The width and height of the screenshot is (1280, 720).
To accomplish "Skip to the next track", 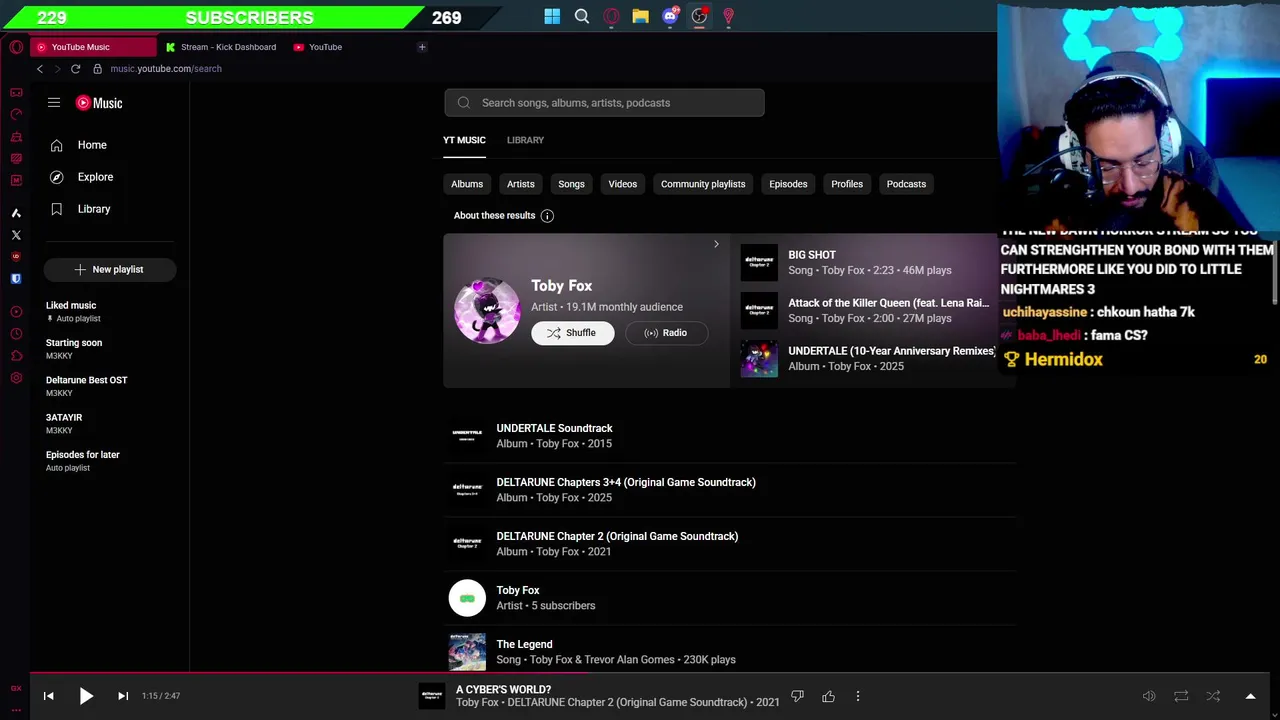I will (123, 696).
